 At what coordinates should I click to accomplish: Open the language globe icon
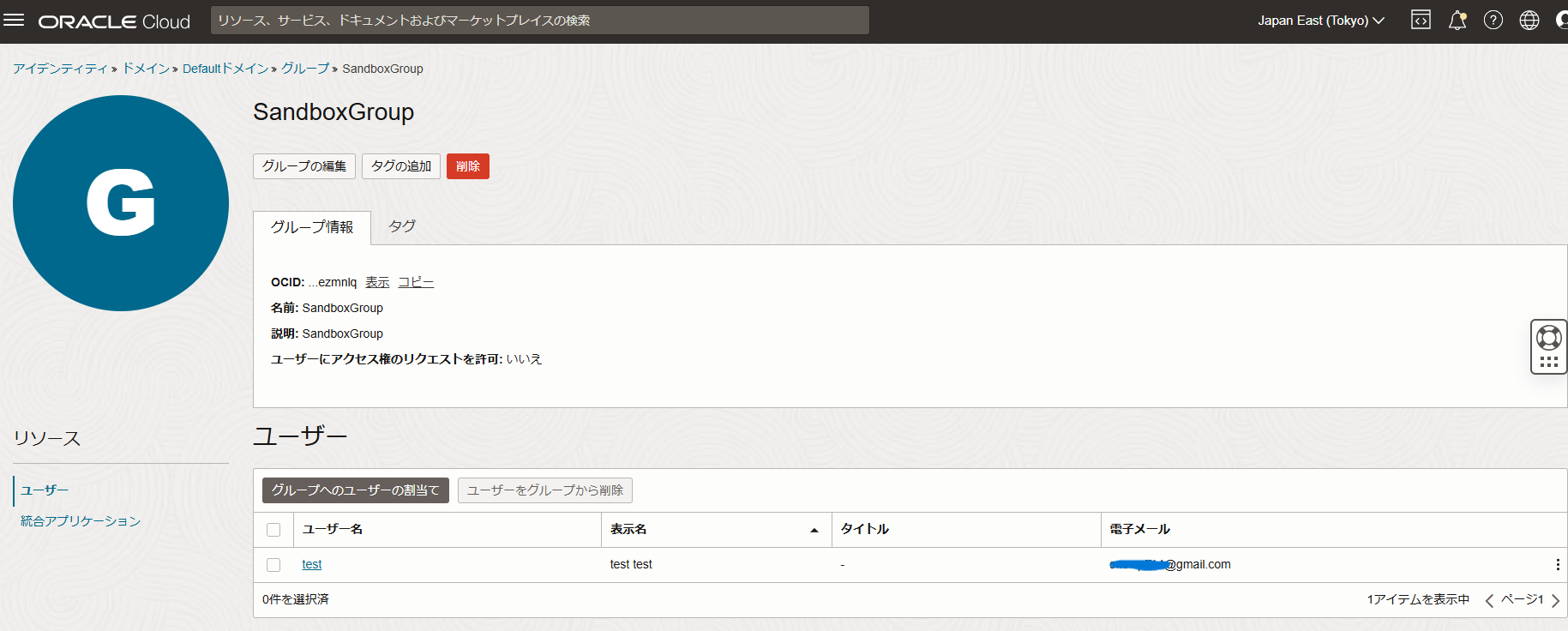click(x=1529, y=21)
